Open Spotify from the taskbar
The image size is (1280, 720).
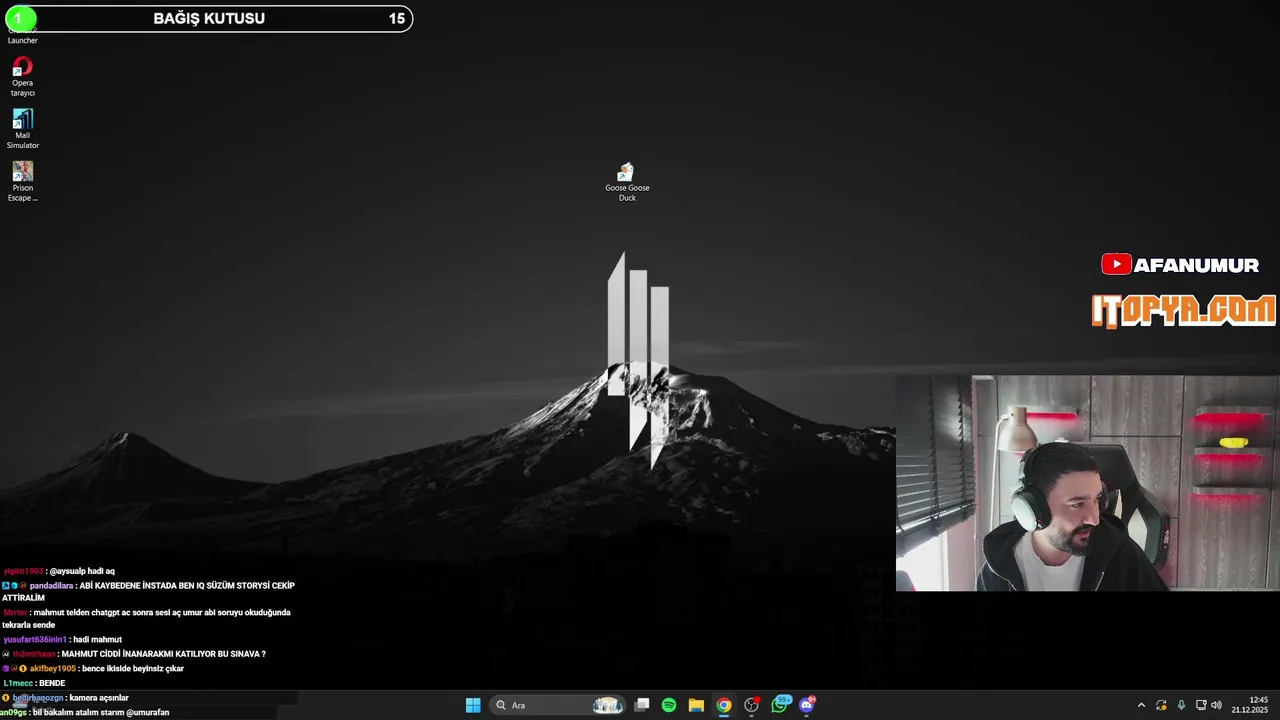point(669,705)
